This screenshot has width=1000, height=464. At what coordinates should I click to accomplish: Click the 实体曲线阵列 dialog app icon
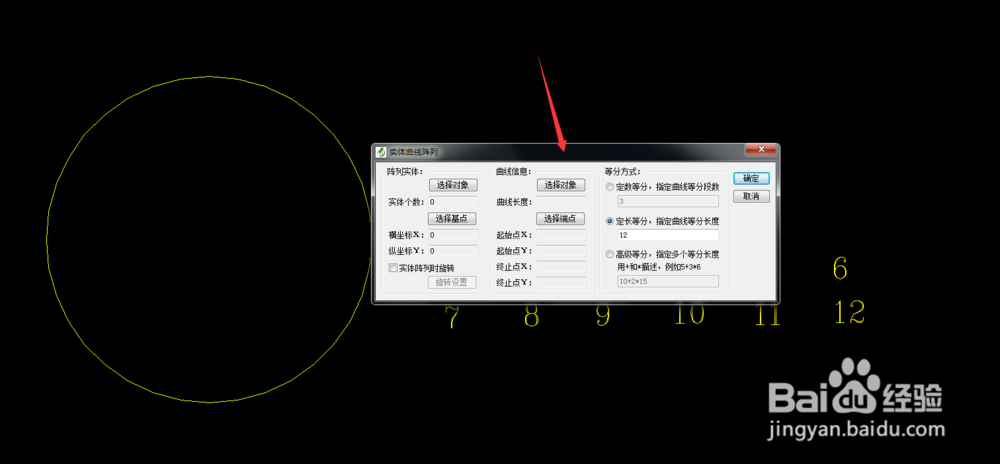pyautogui.click(x=381, y=152)
